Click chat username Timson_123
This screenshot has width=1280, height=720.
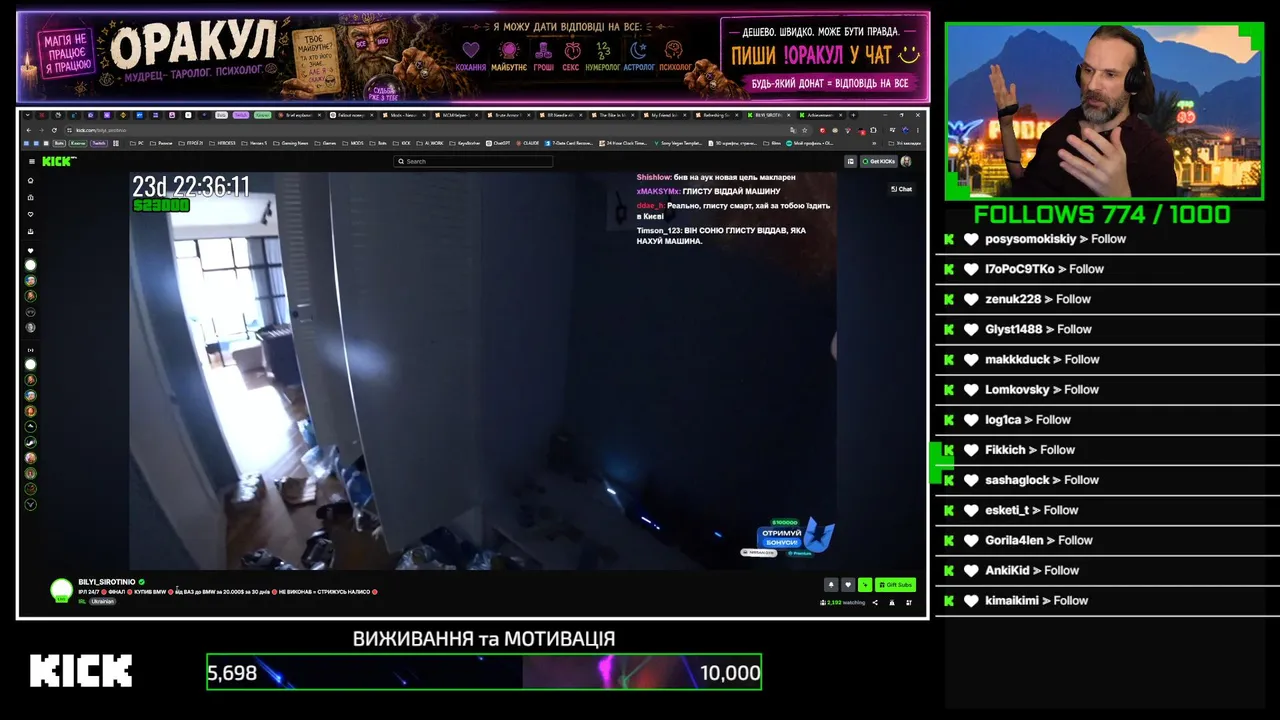click(x=659, y=231)
